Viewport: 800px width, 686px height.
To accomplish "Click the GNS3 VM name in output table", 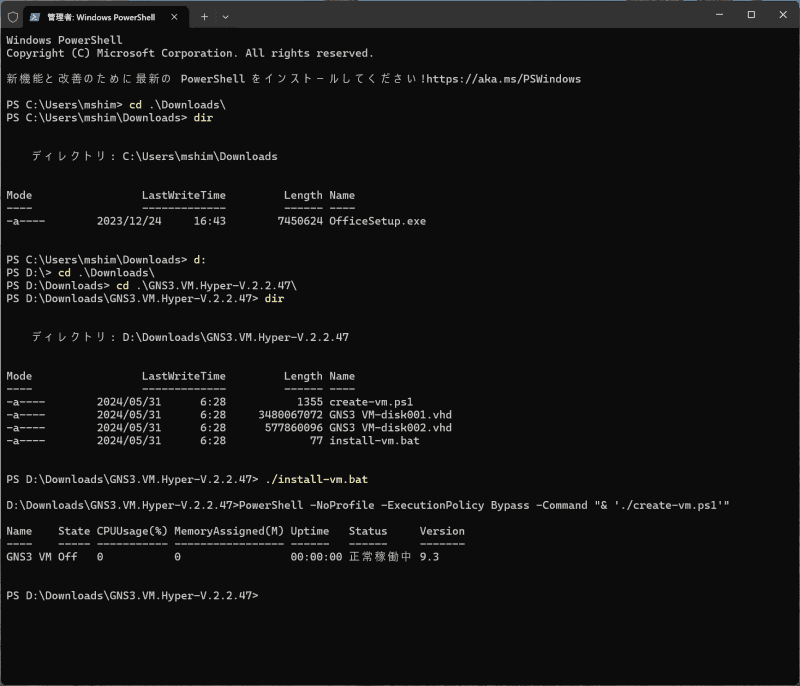I will 29,556.
